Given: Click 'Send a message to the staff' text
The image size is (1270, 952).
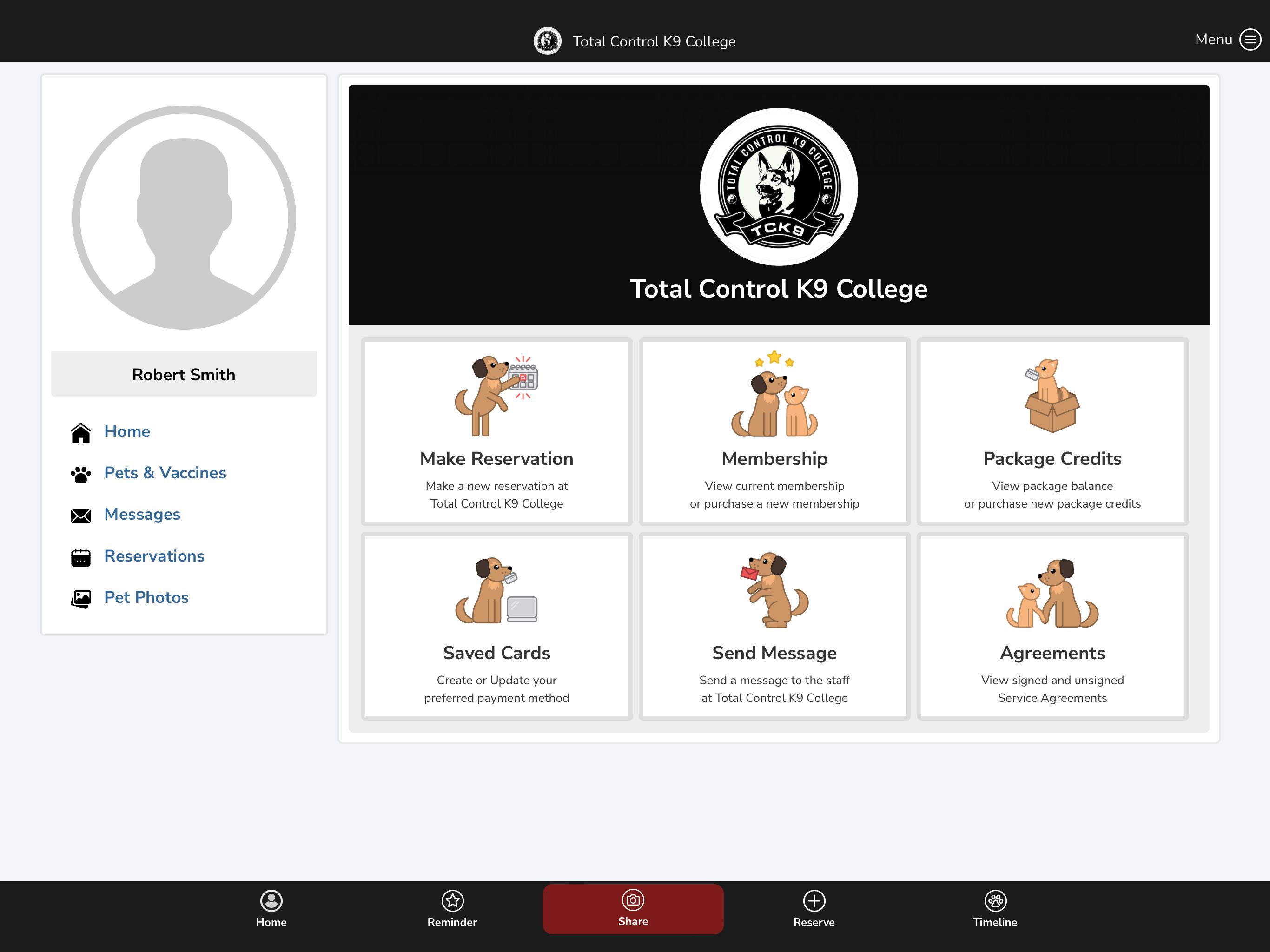Looking at the screenshot, I should (774, 680).
